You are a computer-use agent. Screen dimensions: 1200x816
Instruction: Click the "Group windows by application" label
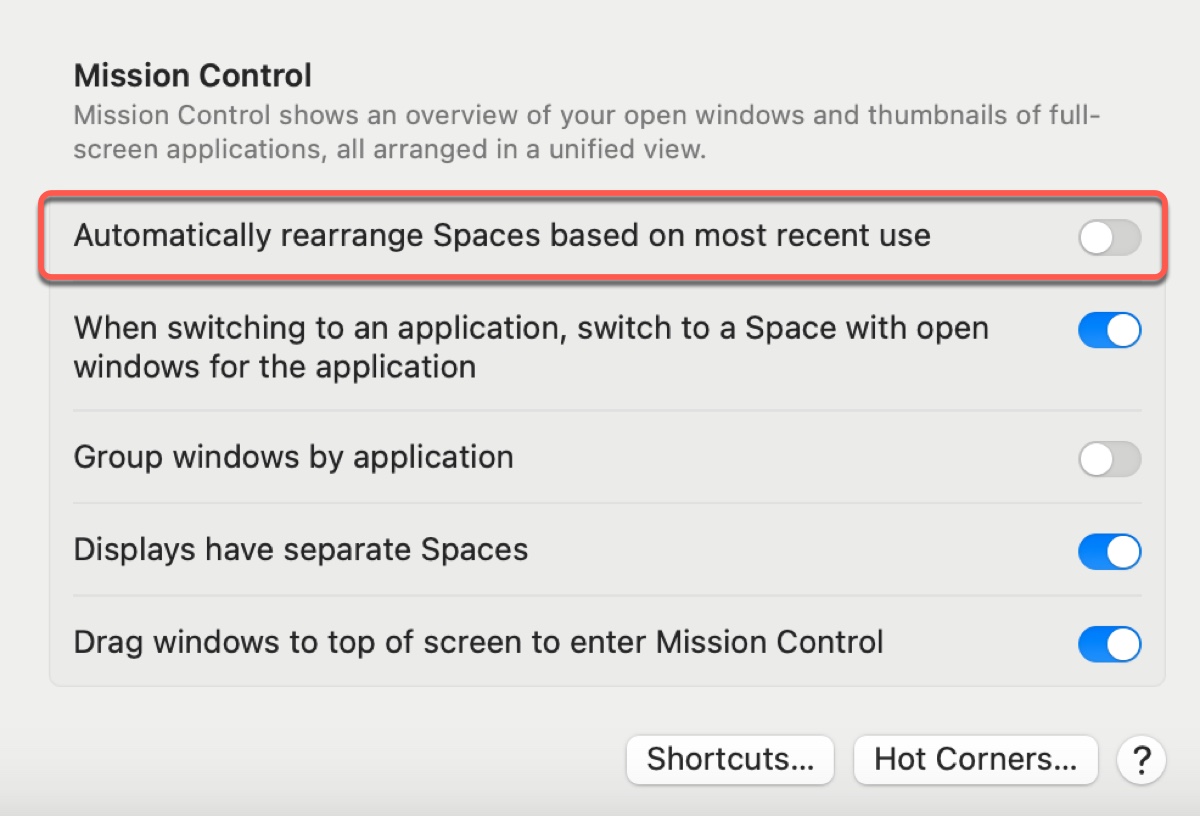(294, 458)
